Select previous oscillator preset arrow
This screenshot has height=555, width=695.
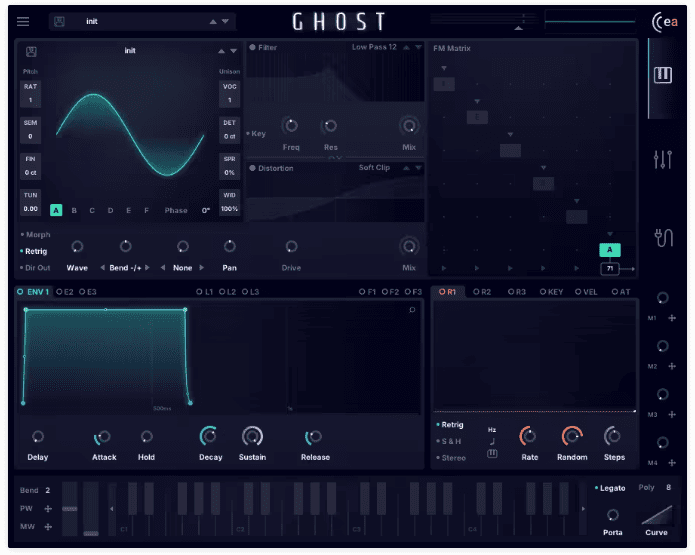point(221,51)
